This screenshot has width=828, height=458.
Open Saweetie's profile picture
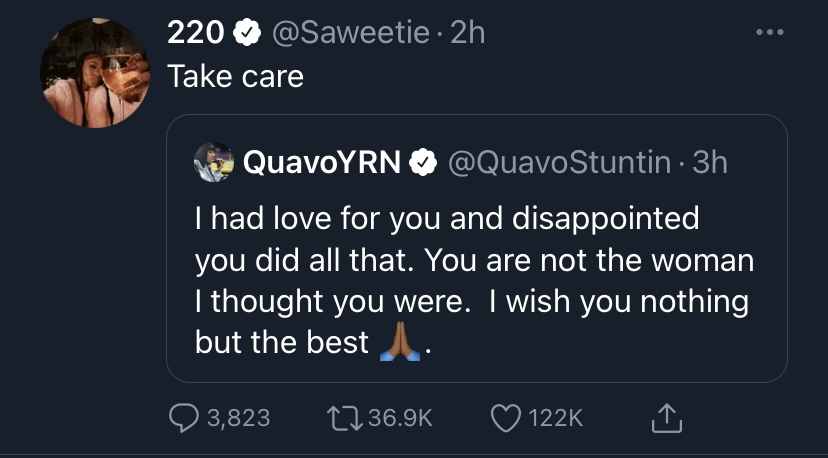pyautogui.click(x=95, y=73)
